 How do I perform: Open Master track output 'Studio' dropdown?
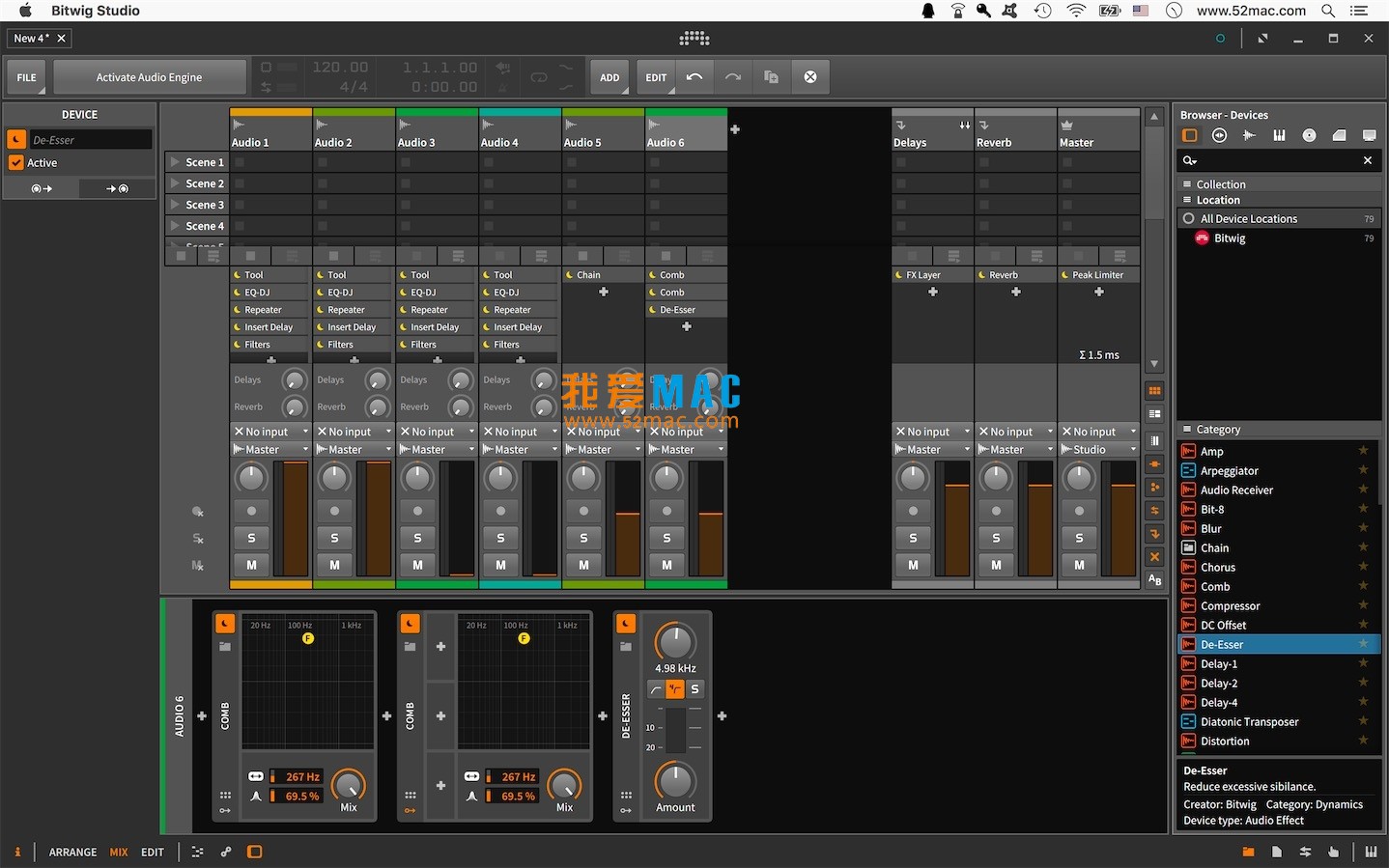pyautogui.click(x=1099, y=449)
